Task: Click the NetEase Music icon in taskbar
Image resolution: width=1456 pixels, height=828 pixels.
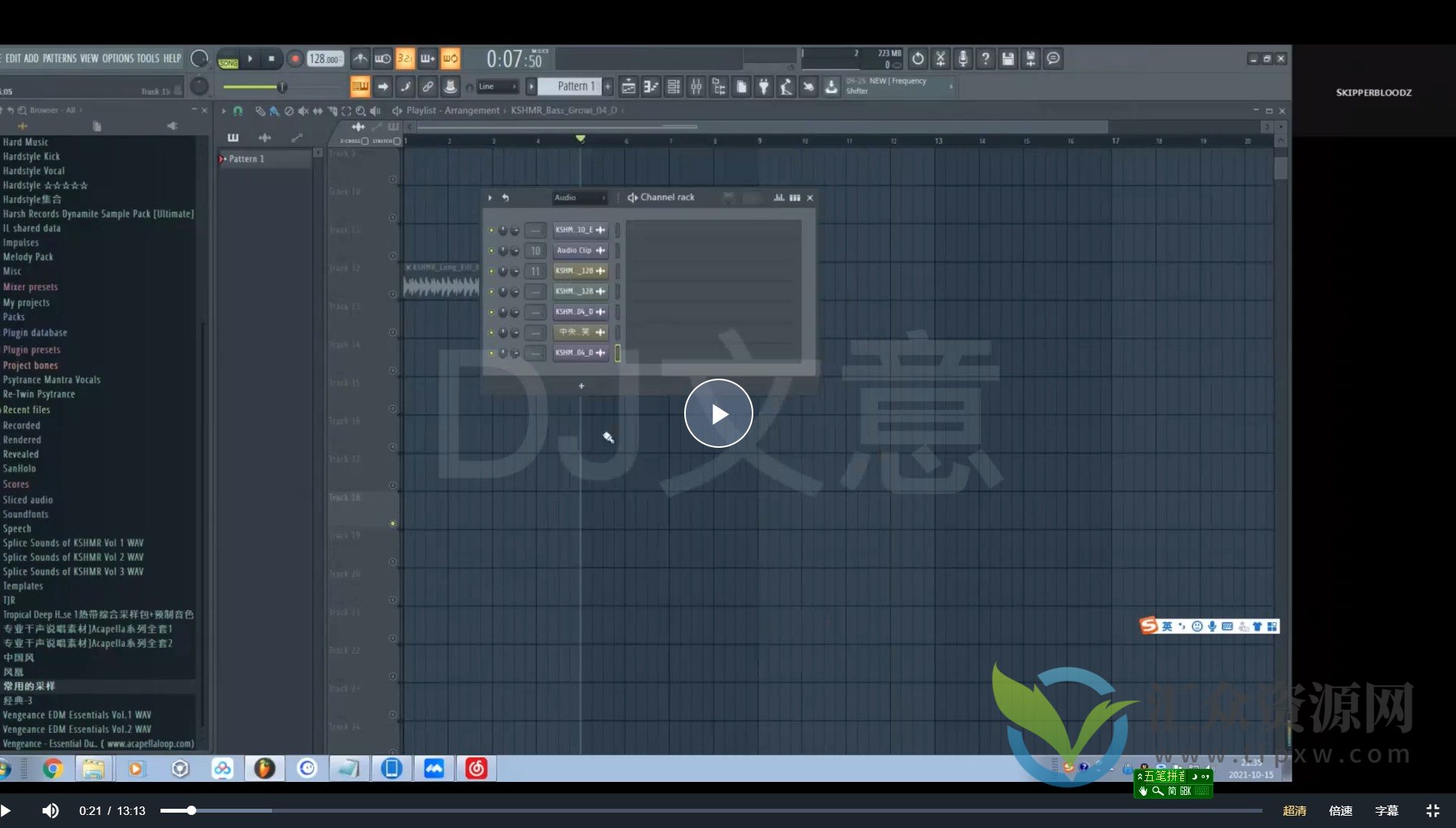Action: point(476,768)
